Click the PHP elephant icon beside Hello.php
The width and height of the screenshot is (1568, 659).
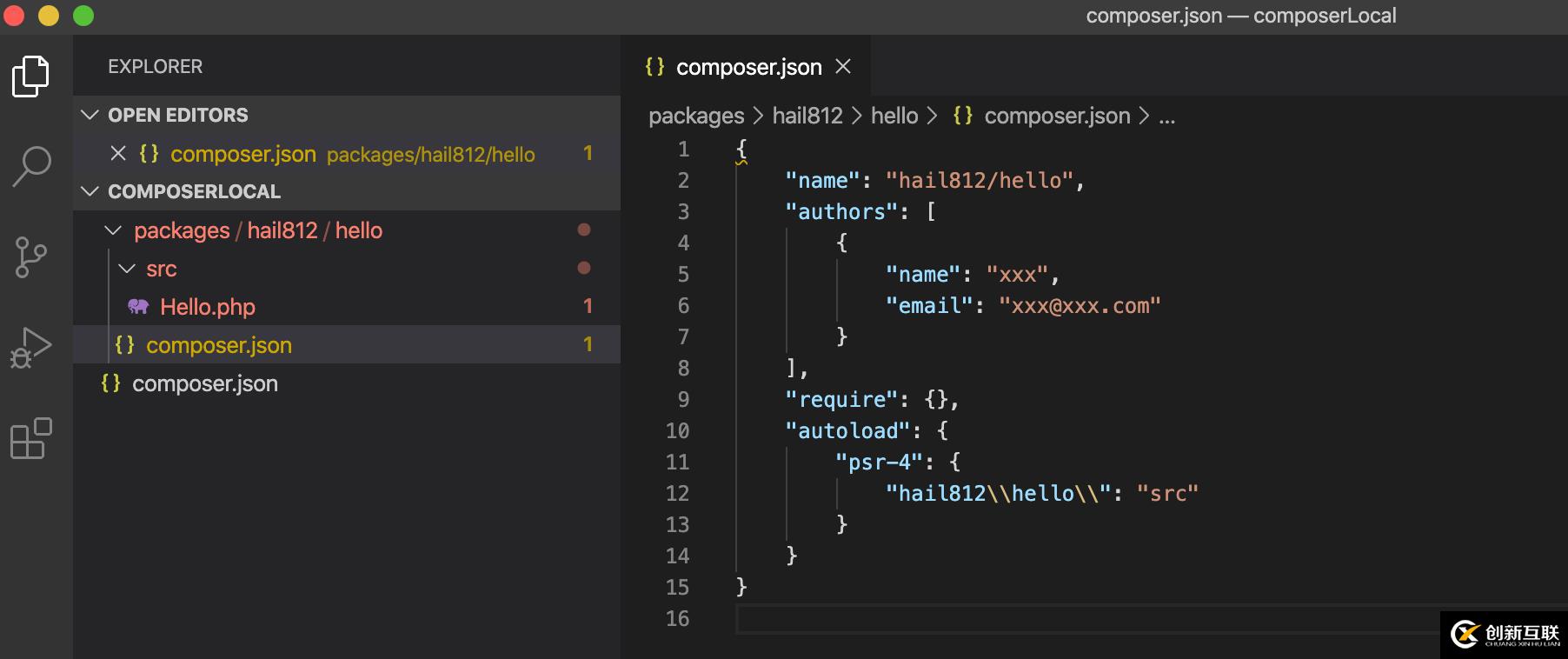138,306
